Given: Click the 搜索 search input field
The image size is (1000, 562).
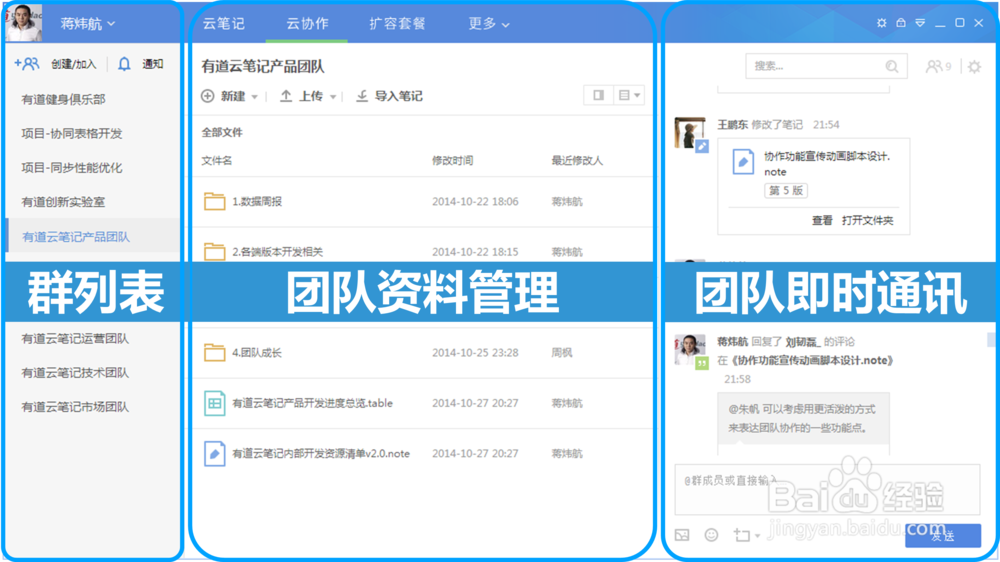Looking at the screenshot, I should click(x=826, y=66).
